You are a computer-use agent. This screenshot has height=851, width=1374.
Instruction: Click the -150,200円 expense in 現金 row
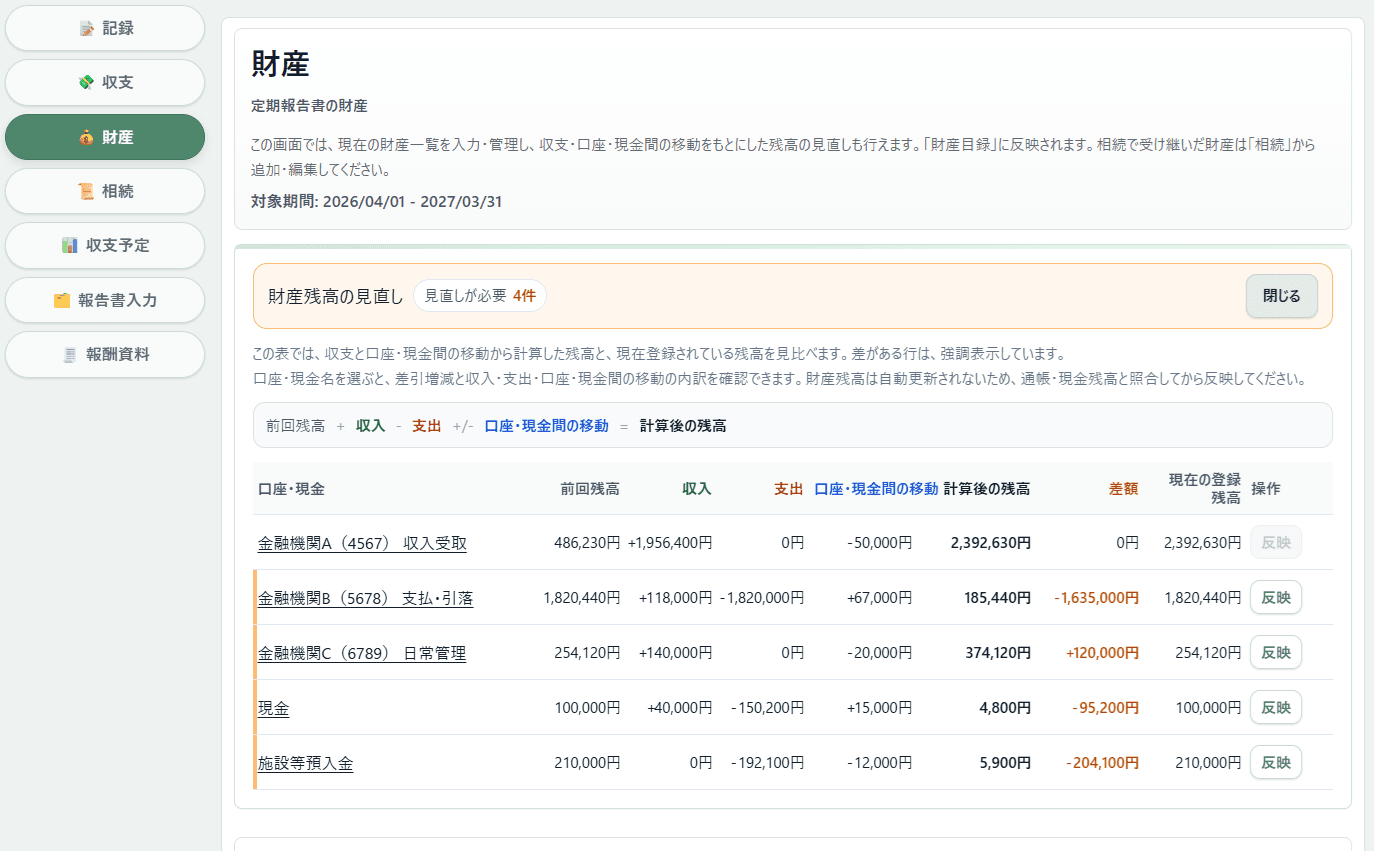click(x=768, y=708)
